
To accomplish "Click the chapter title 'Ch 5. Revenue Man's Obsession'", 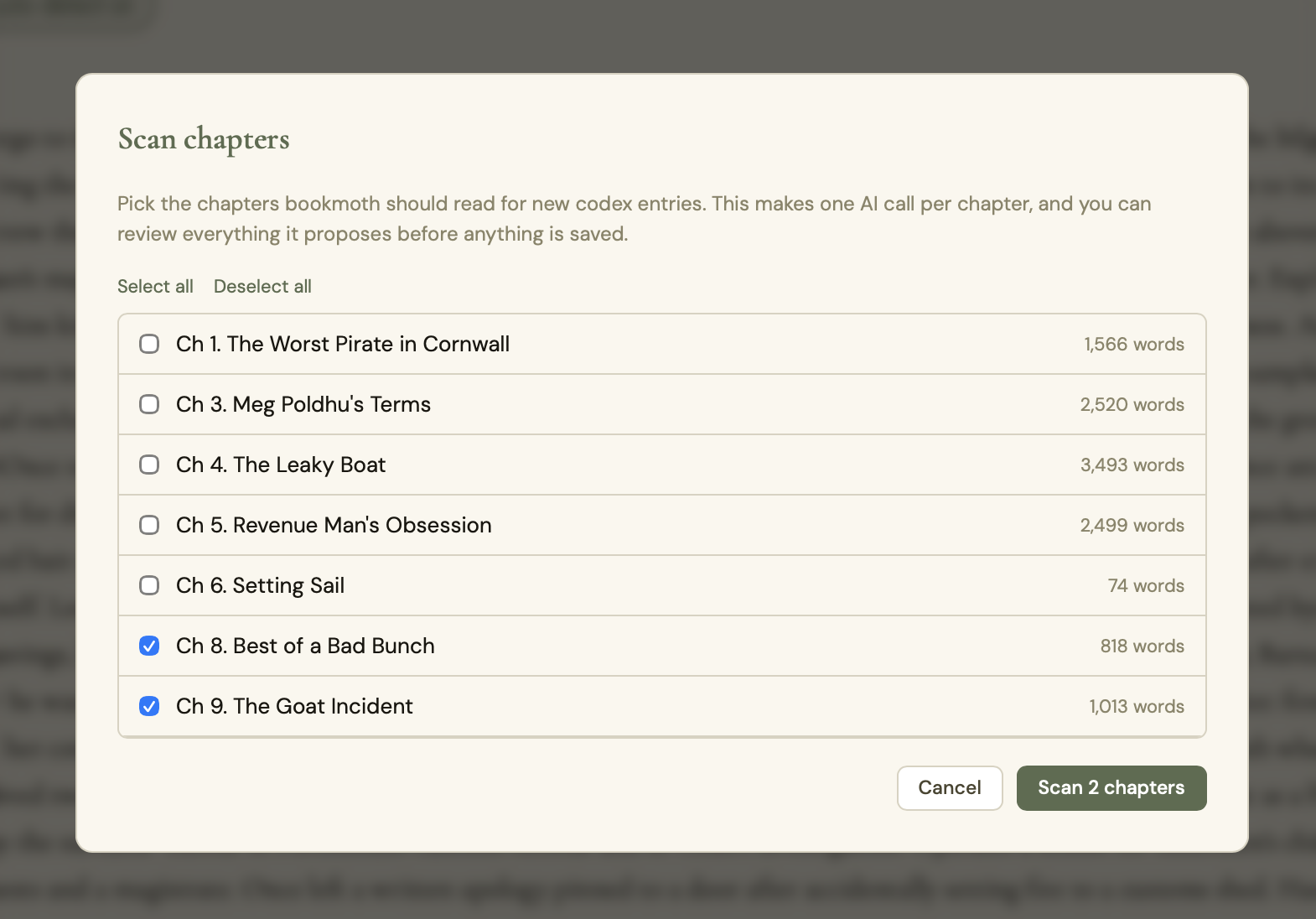I will pos(334,525).
